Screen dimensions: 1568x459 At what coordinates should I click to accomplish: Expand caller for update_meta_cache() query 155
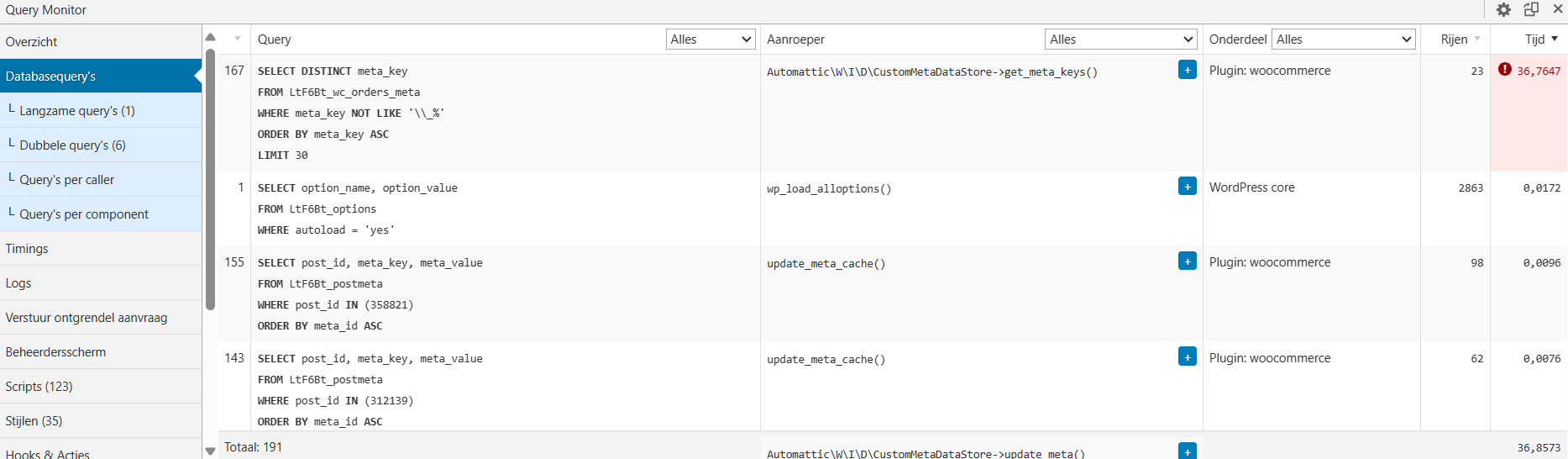tap(1187, 261)
